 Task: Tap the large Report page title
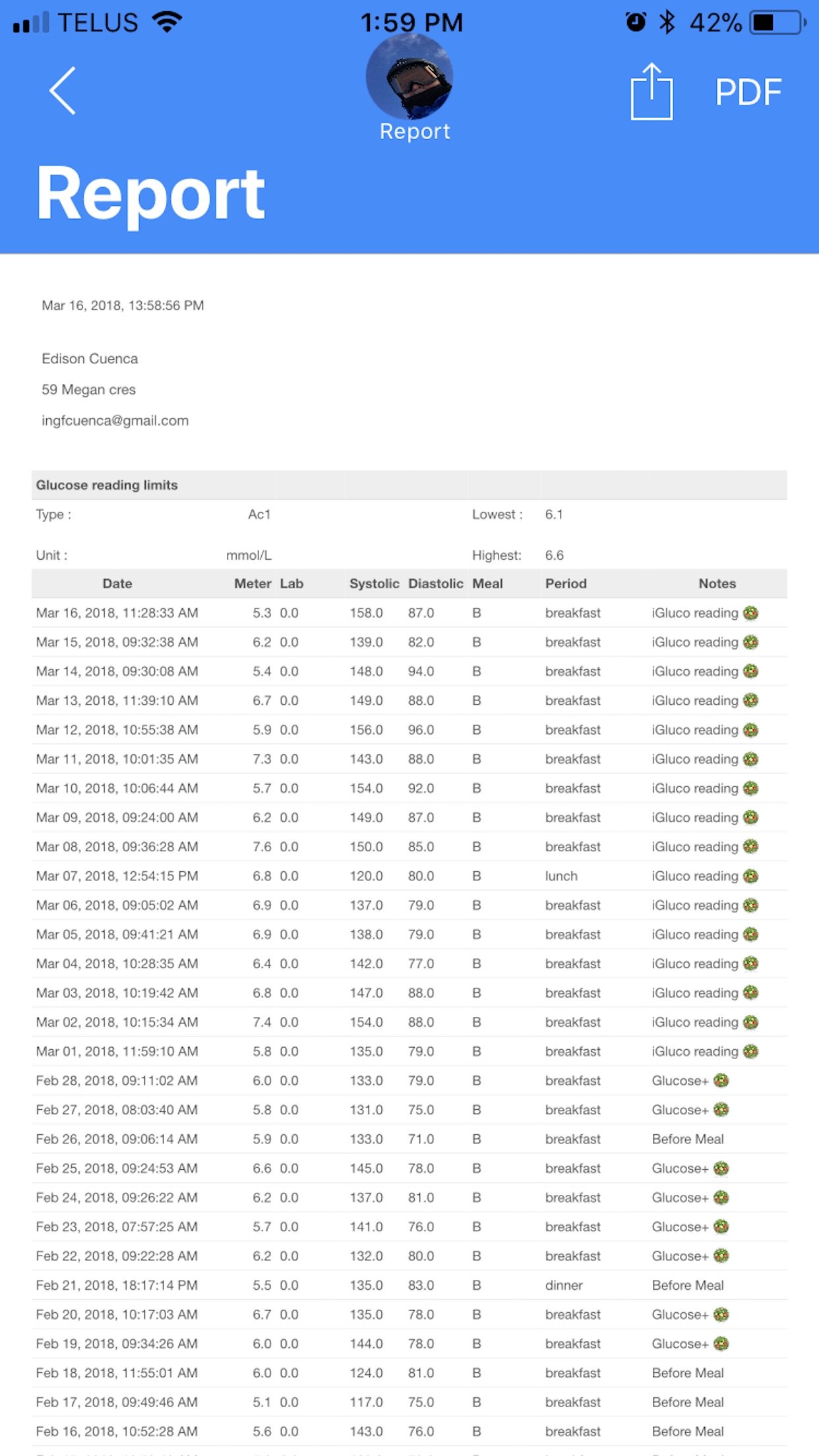coord(151,194)
